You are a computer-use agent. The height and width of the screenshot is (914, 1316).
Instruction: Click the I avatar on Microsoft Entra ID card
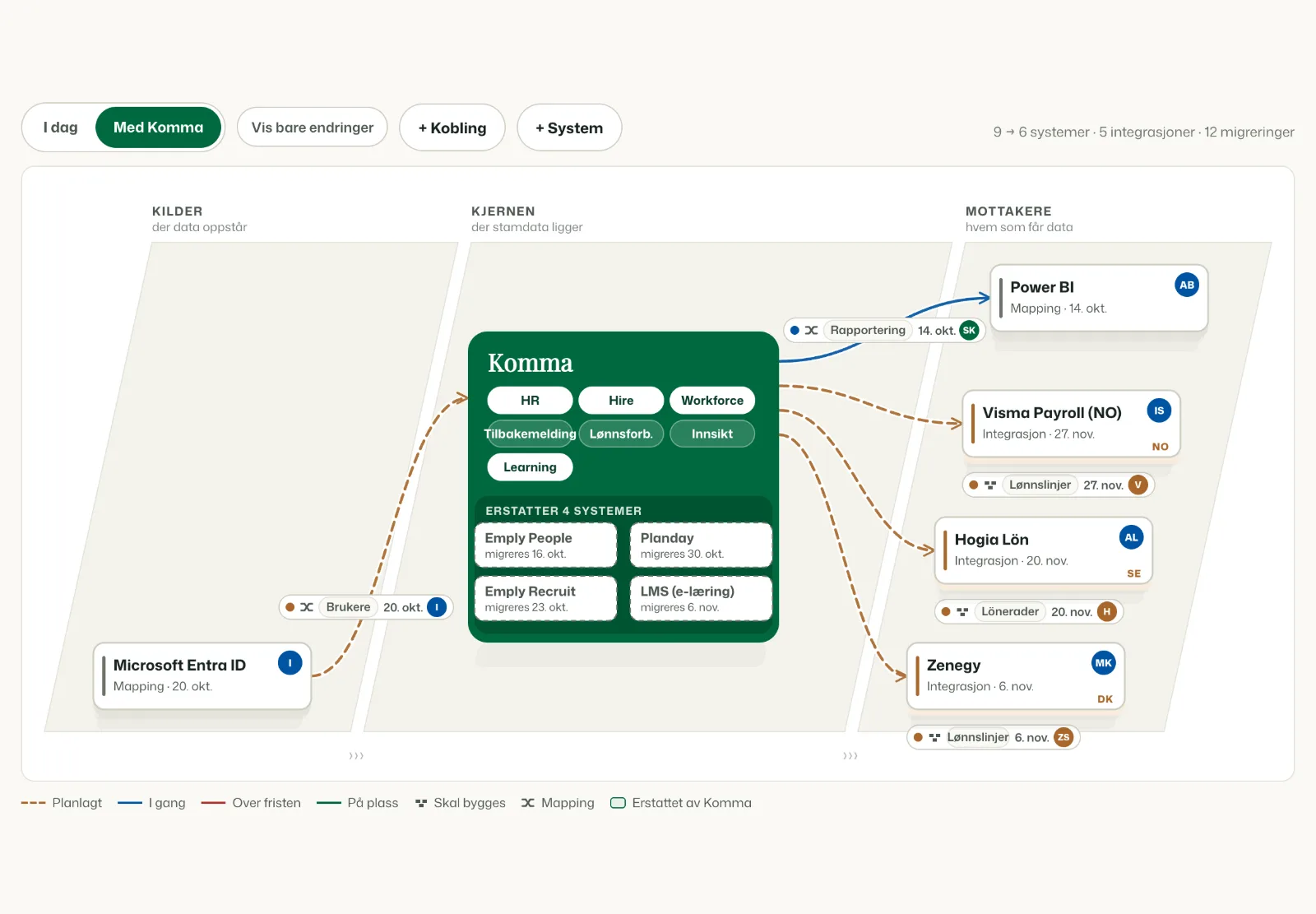(290, 663)
